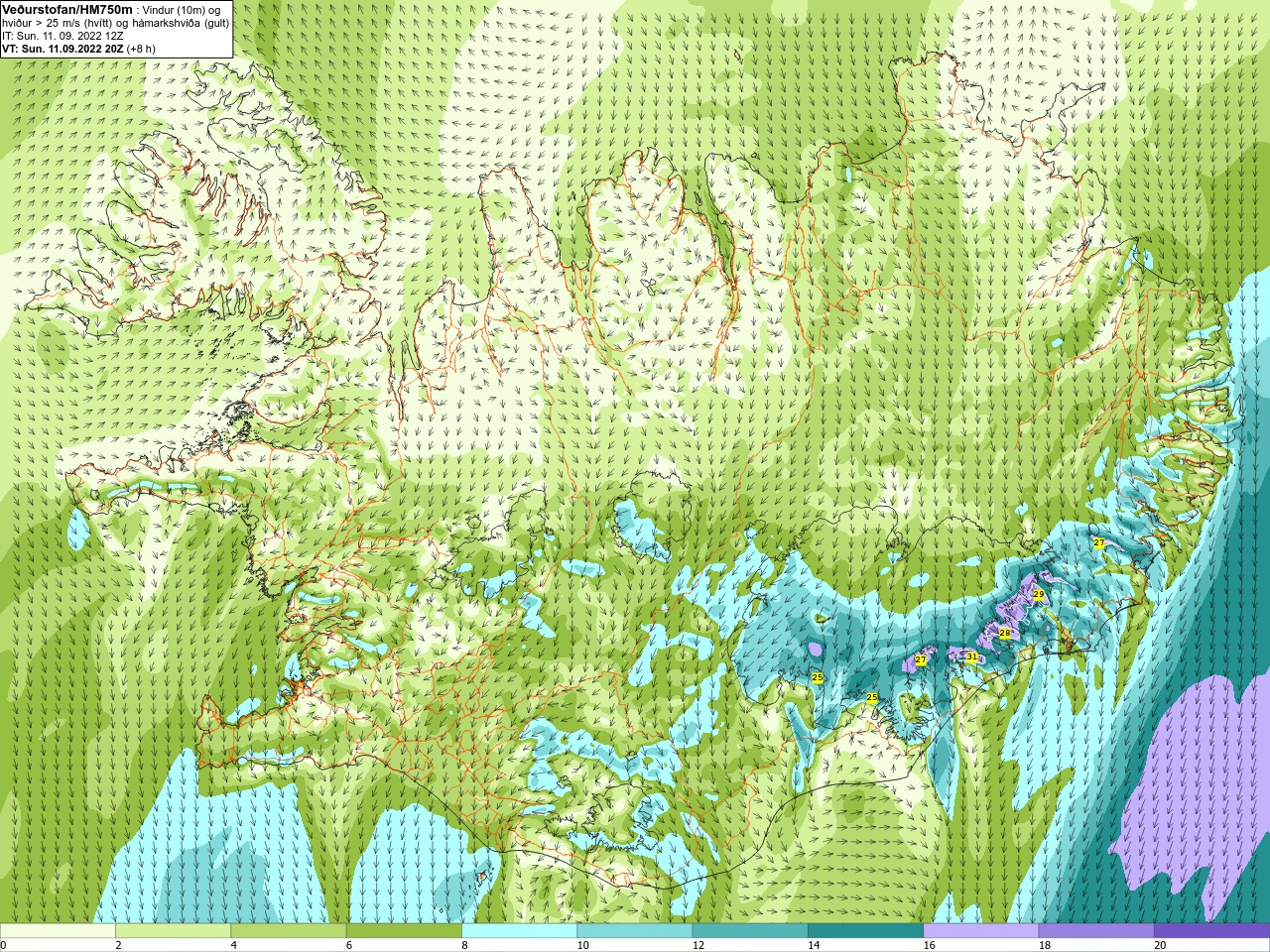Click the 'IT: Sun. 11. 09. 2022 12Z' line
The image size is (1270, 952).
(63, 36)
